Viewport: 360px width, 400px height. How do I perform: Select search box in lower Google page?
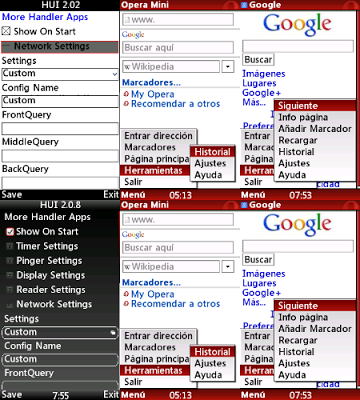coord(298,246)
